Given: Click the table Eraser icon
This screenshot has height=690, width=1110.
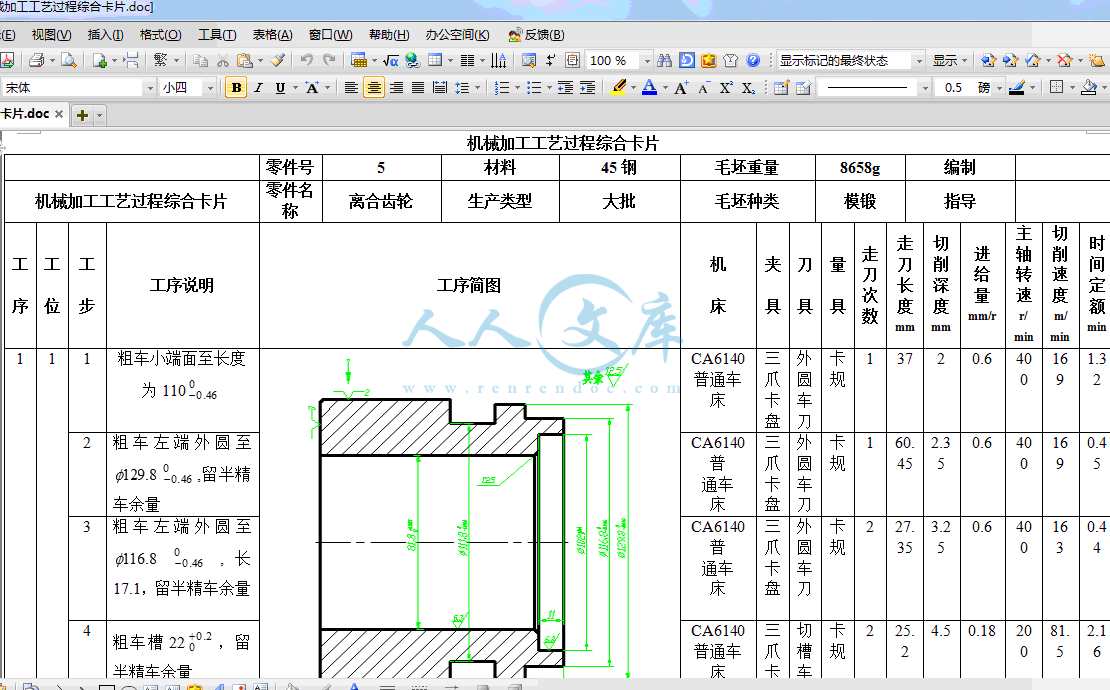Looking at the screenshot, I should click(803, 88).
